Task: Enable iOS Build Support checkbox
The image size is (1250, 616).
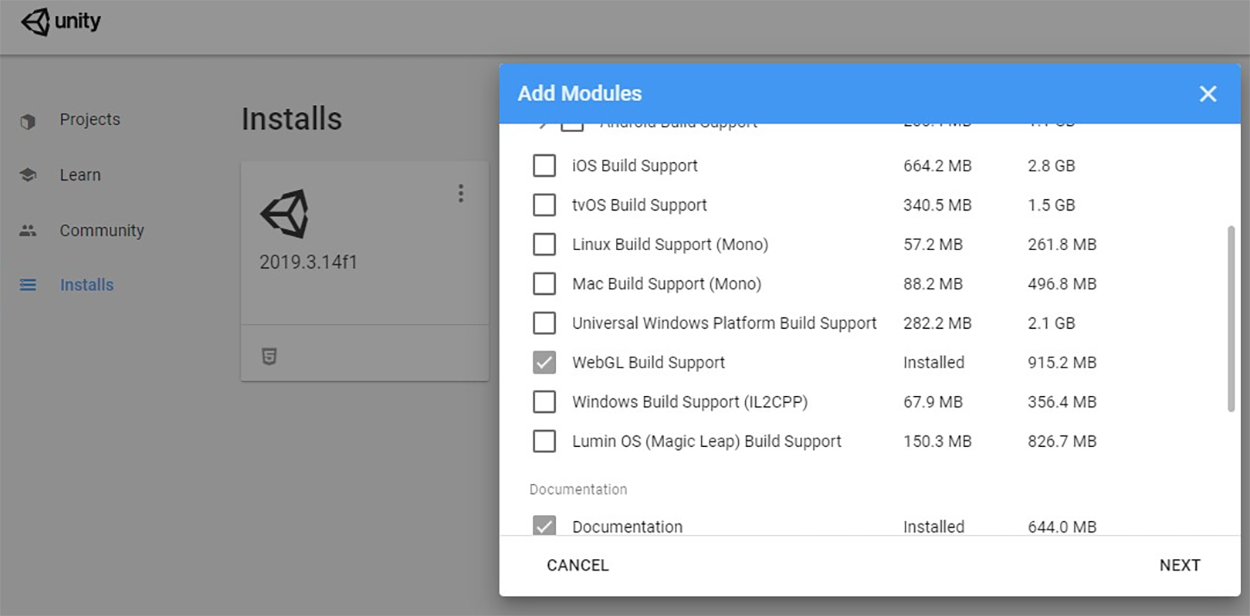Action: pyautogui.click(x=544, y=165)
